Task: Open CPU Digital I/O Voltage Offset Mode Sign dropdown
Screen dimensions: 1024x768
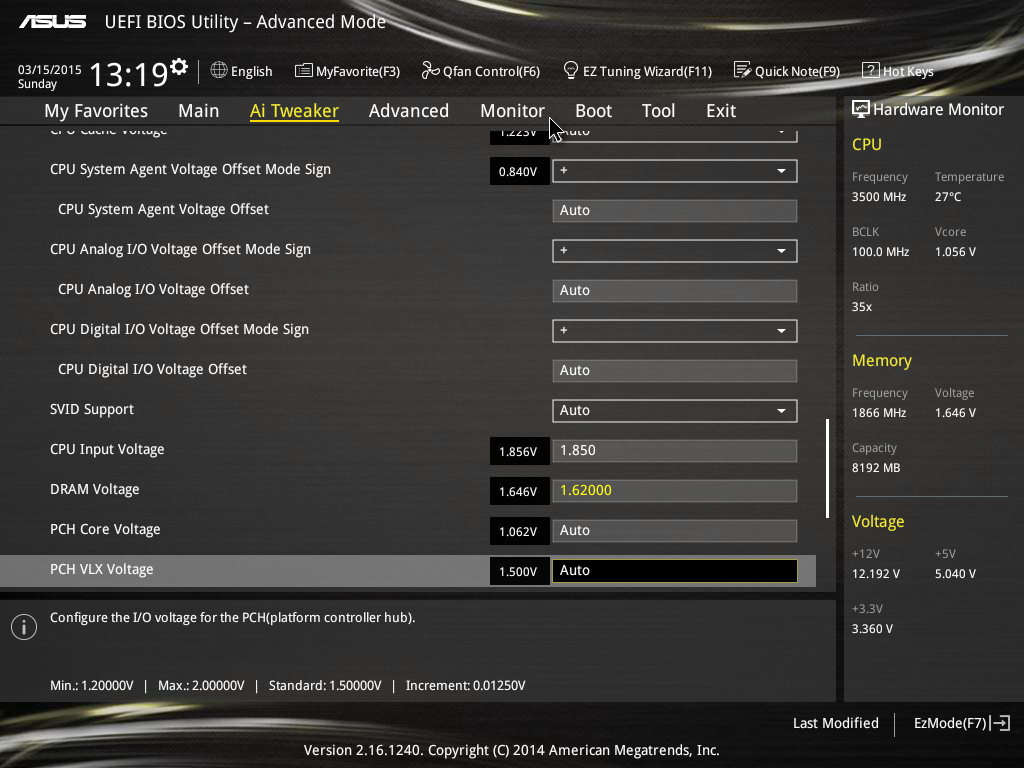Action: pyautogui.click(x=675, y=330)
